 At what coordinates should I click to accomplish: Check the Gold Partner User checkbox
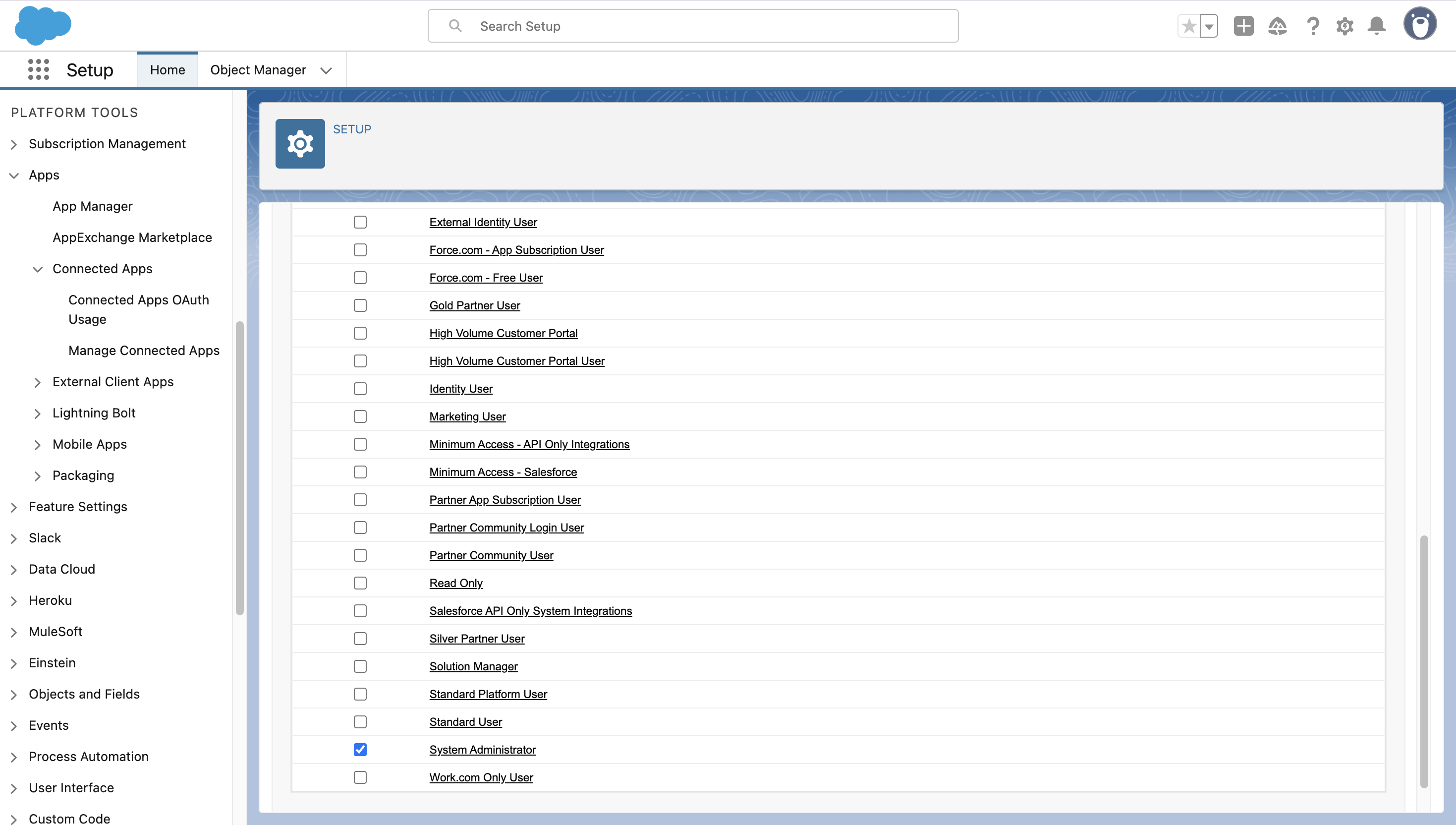360,305
